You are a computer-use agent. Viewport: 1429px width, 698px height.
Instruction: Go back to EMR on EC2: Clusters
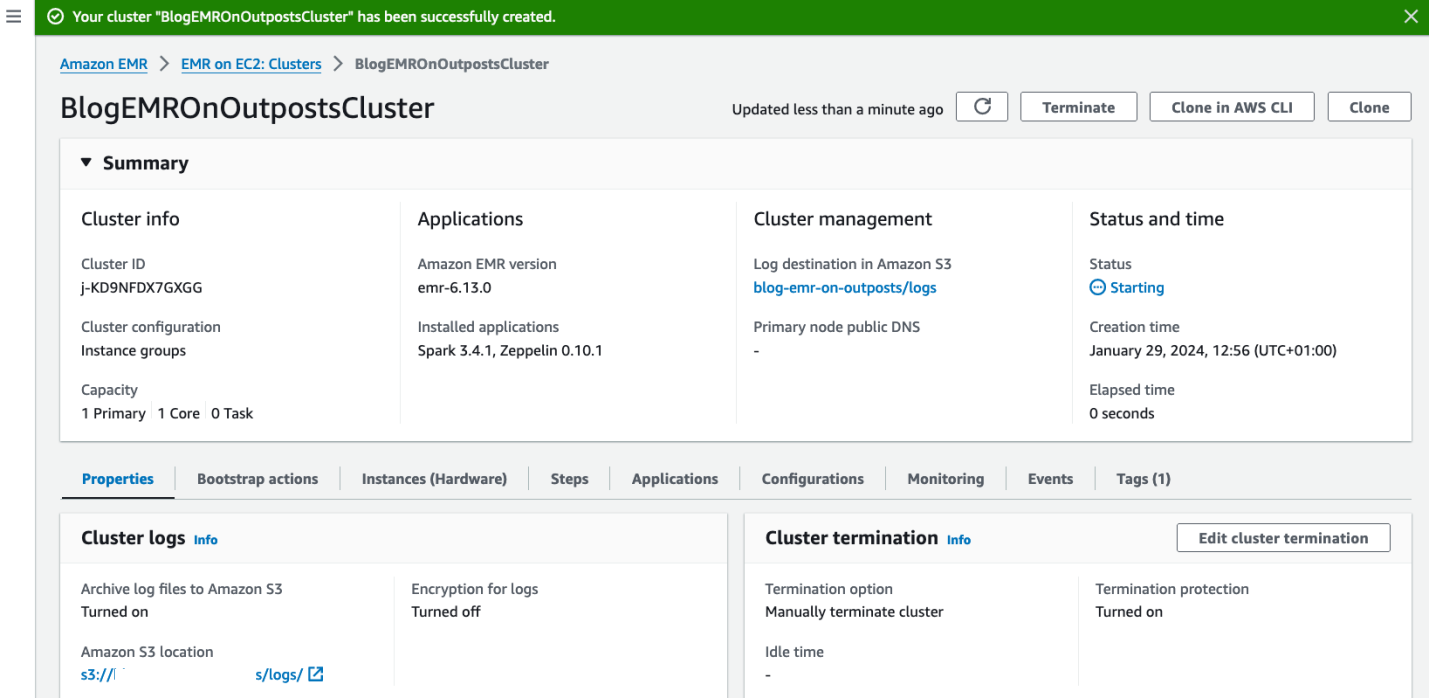pos(251,63)
